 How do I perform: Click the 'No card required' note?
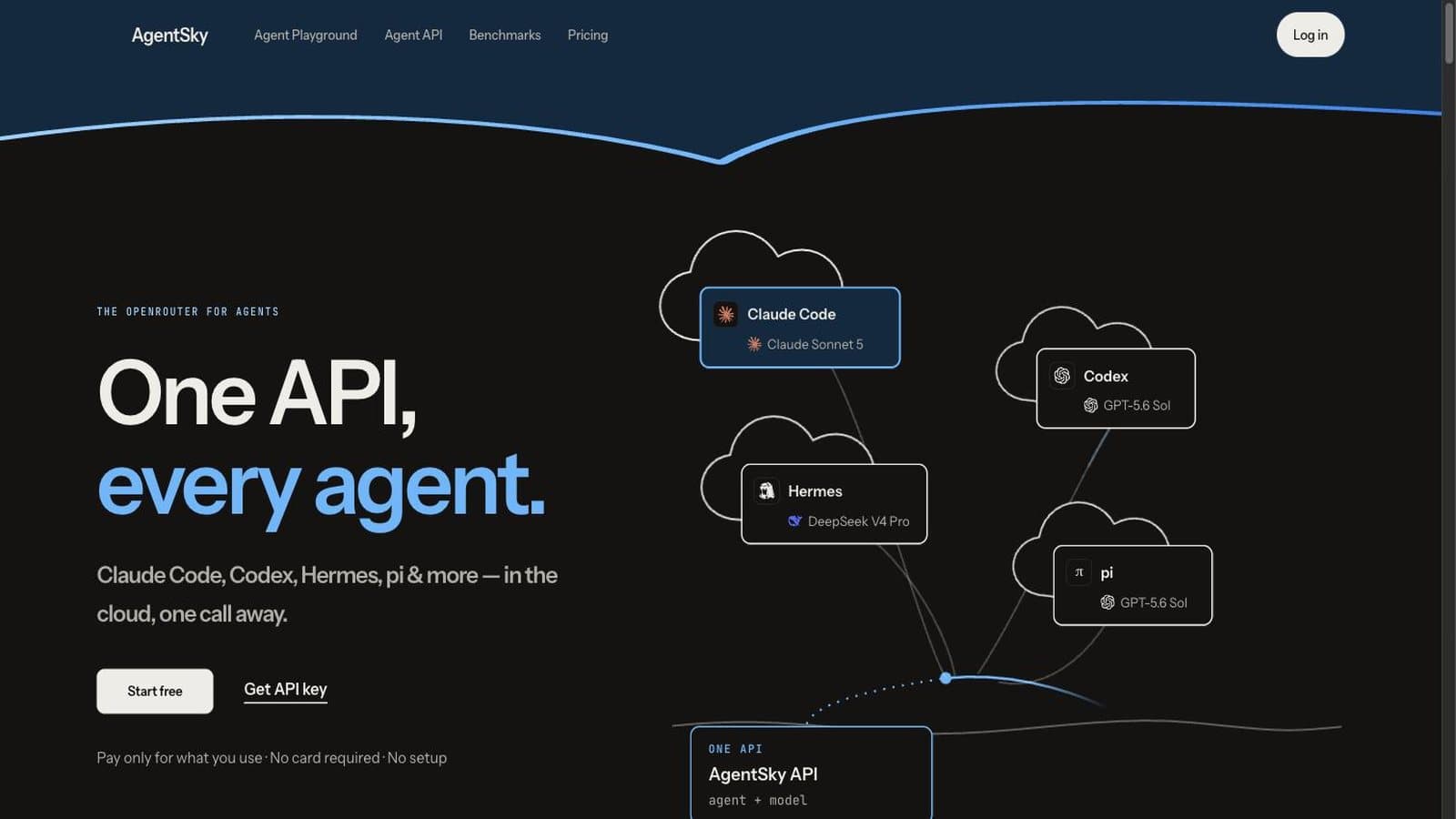tap(325, 757)
